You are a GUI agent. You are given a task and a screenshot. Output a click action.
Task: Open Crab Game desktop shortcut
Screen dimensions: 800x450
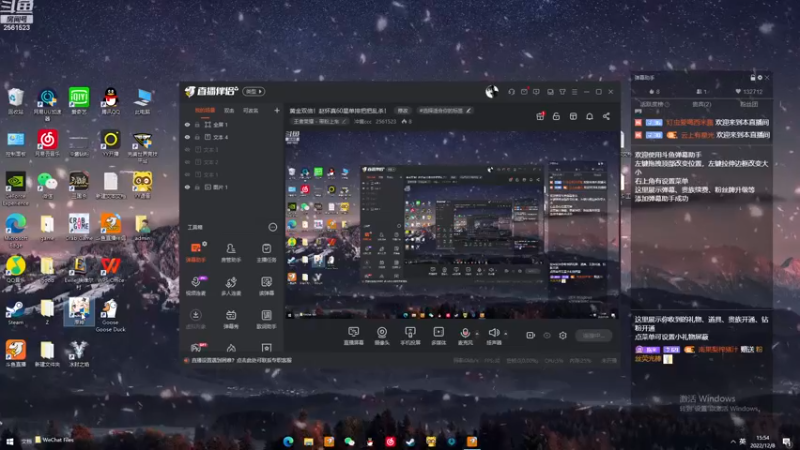pyautogui.click(x=79, y=227)
